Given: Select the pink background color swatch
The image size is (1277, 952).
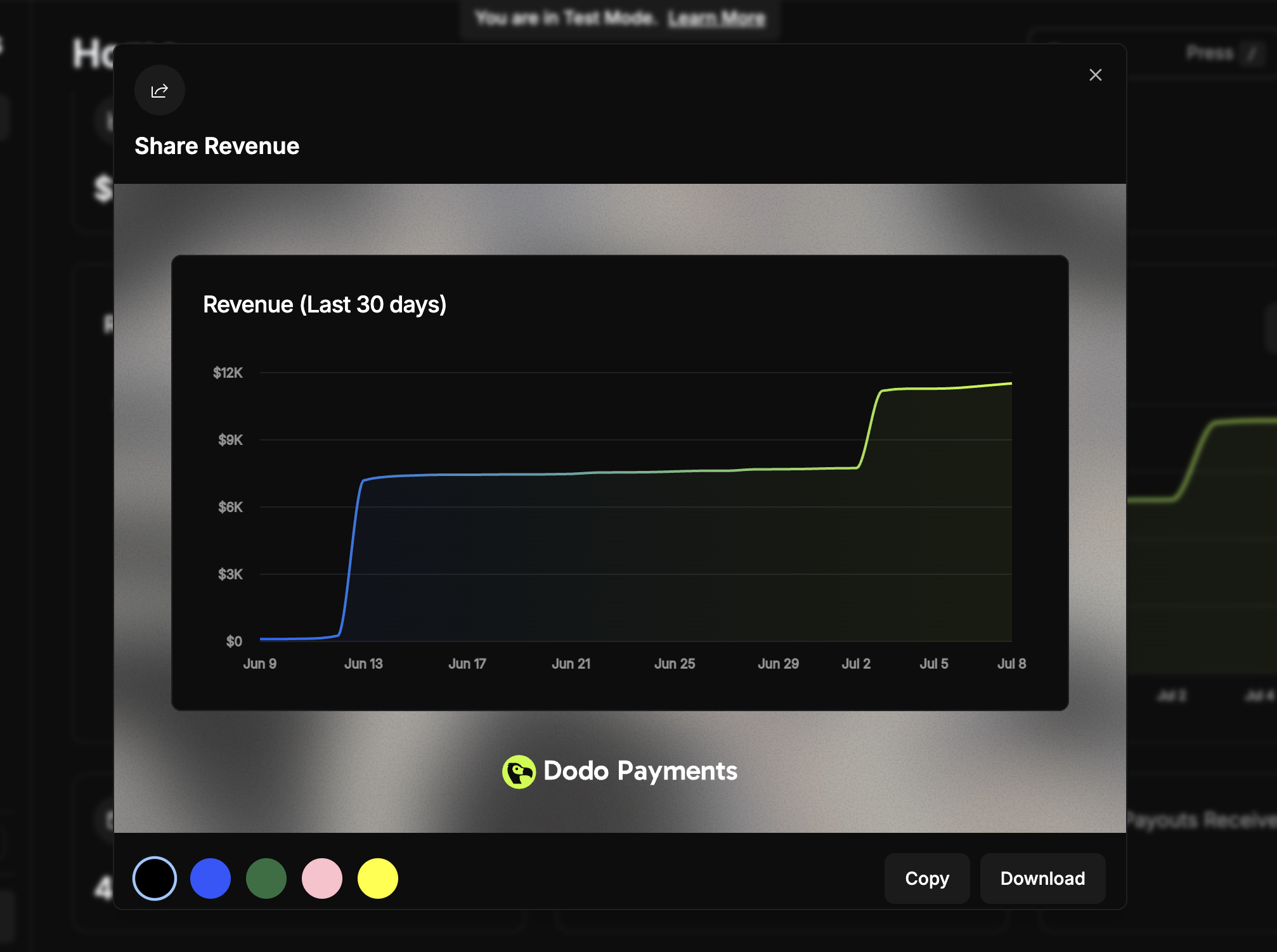Looking at the screenshot, I should click(x=321, y=878).
